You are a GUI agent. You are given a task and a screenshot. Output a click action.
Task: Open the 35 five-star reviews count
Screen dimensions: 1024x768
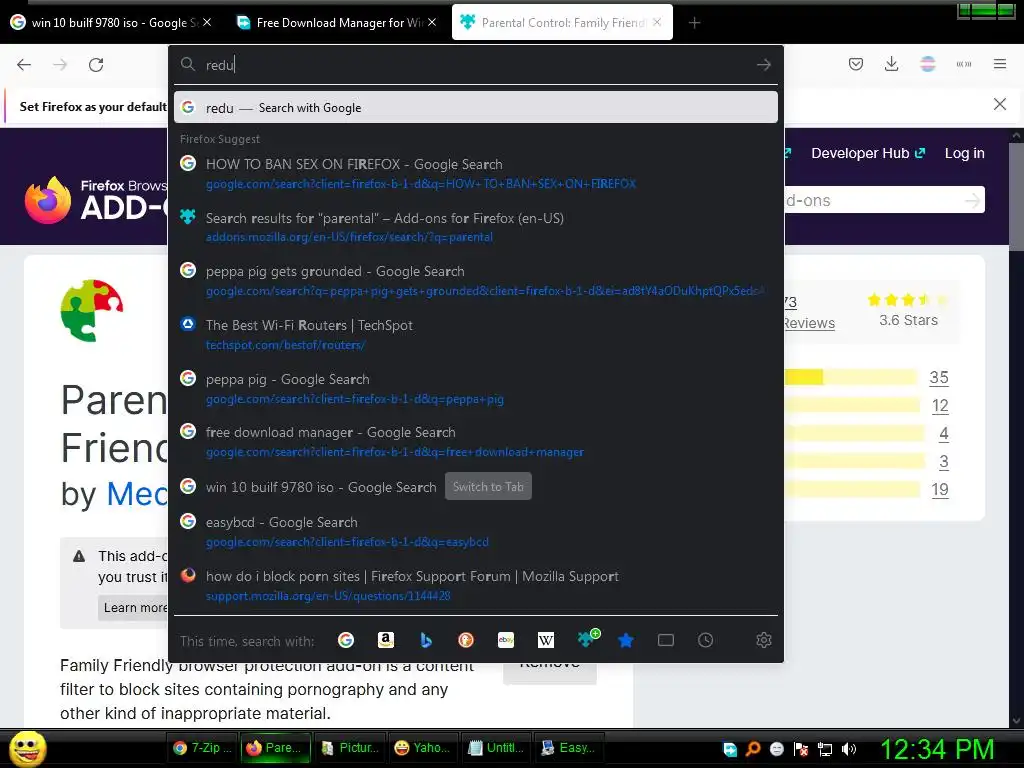tap(938, 377)
